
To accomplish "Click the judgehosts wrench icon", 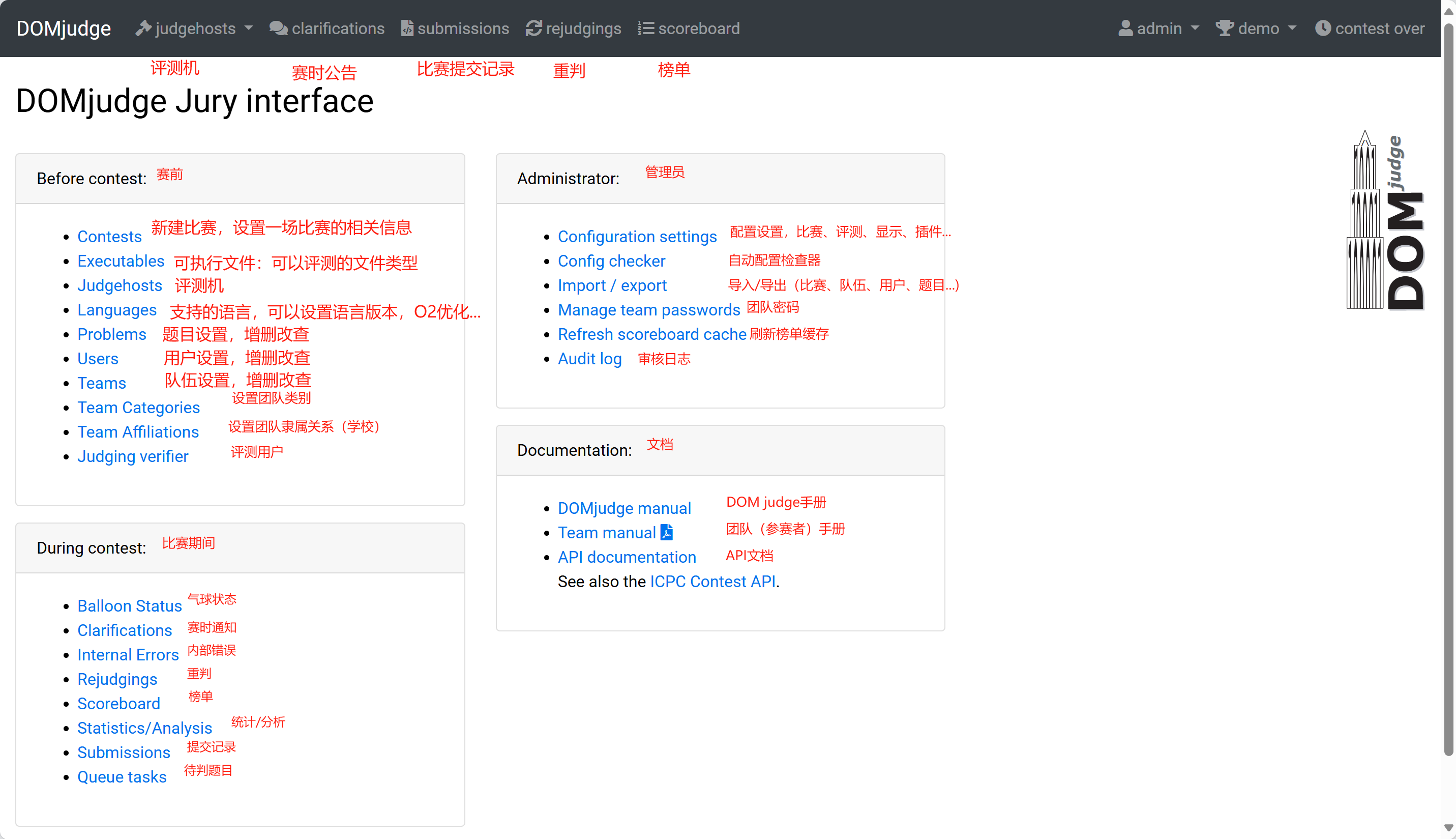I will point(143,28).
